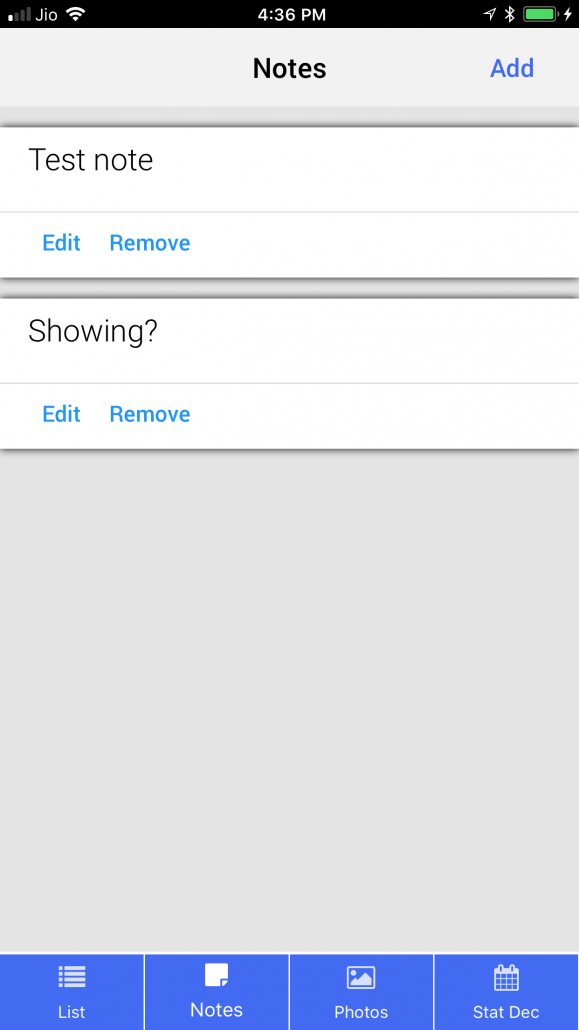Edit the Showing? note
The image size is (579, 1030).
coord(61,414)
